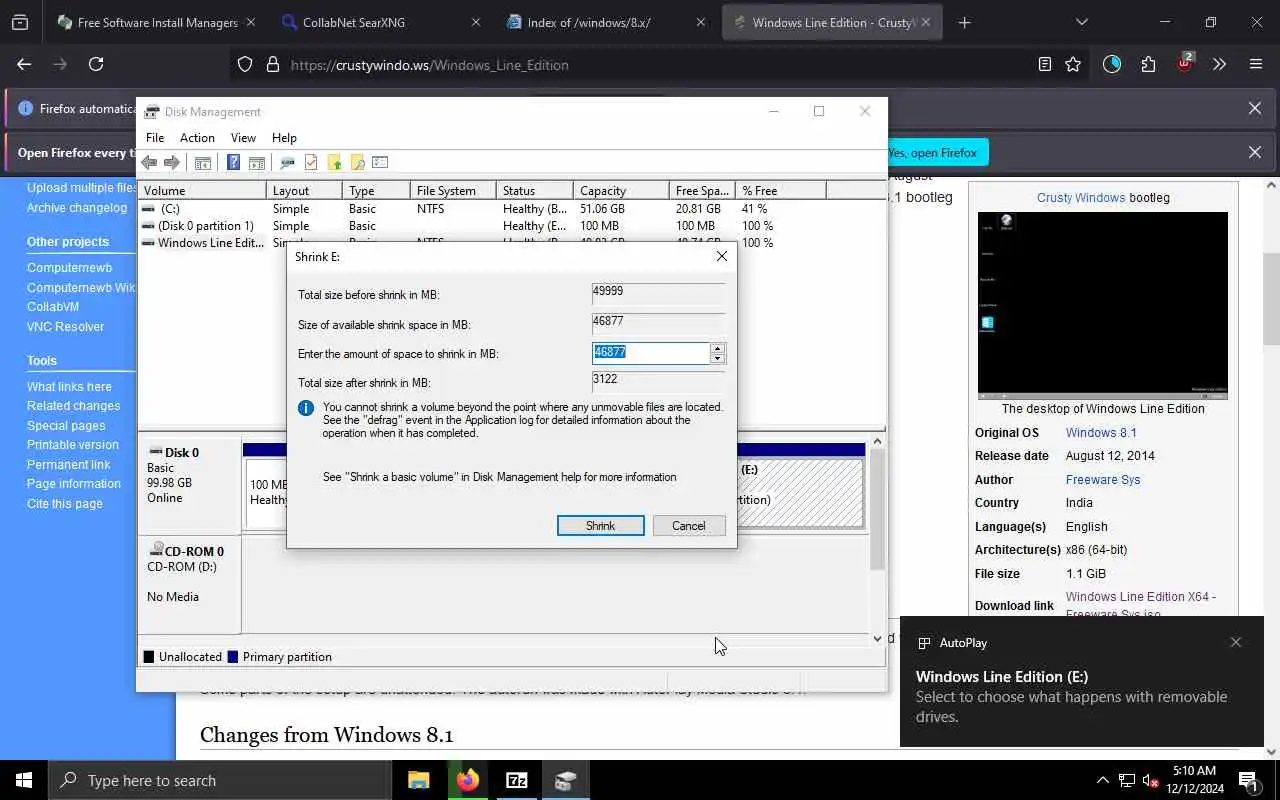
Task: Click the blue circular Firefox toolbar icon
Action: click(x=1112, y=64)
